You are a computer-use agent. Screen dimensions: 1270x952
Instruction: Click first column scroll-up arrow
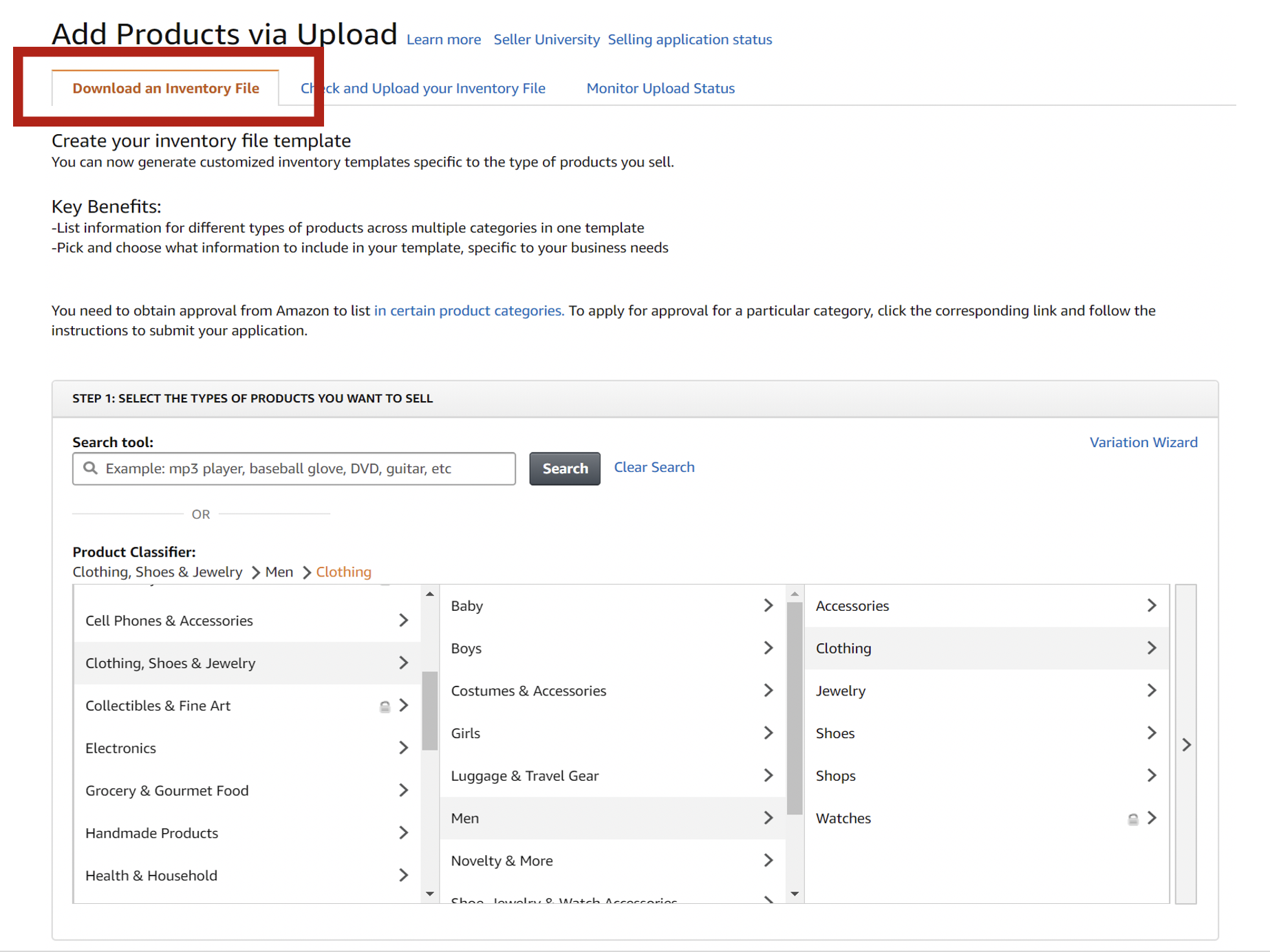(x=430, y=594)
